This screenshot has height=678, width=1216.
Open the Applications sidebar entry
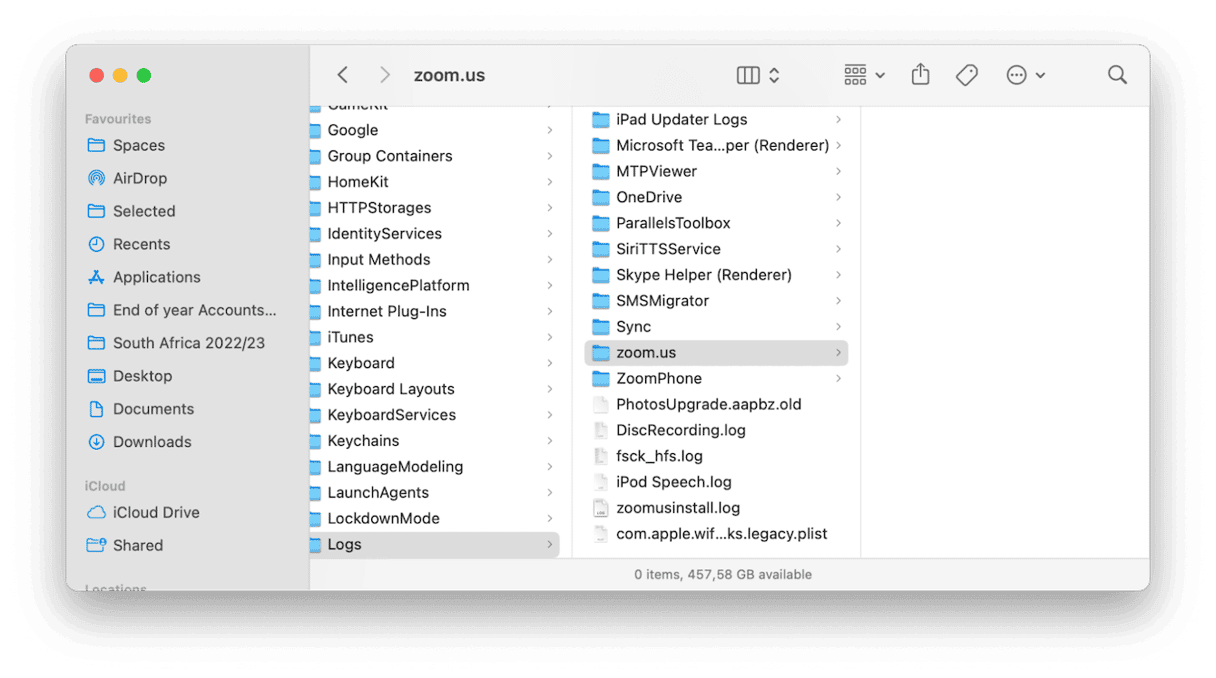(x=156, y=277)
